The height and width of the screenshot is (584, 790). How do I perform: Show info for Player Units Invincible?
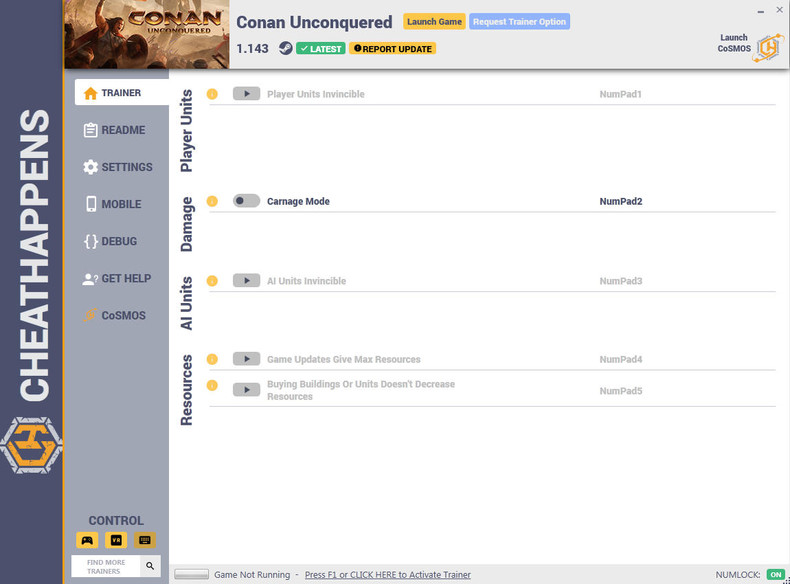(x=212, y=94)
